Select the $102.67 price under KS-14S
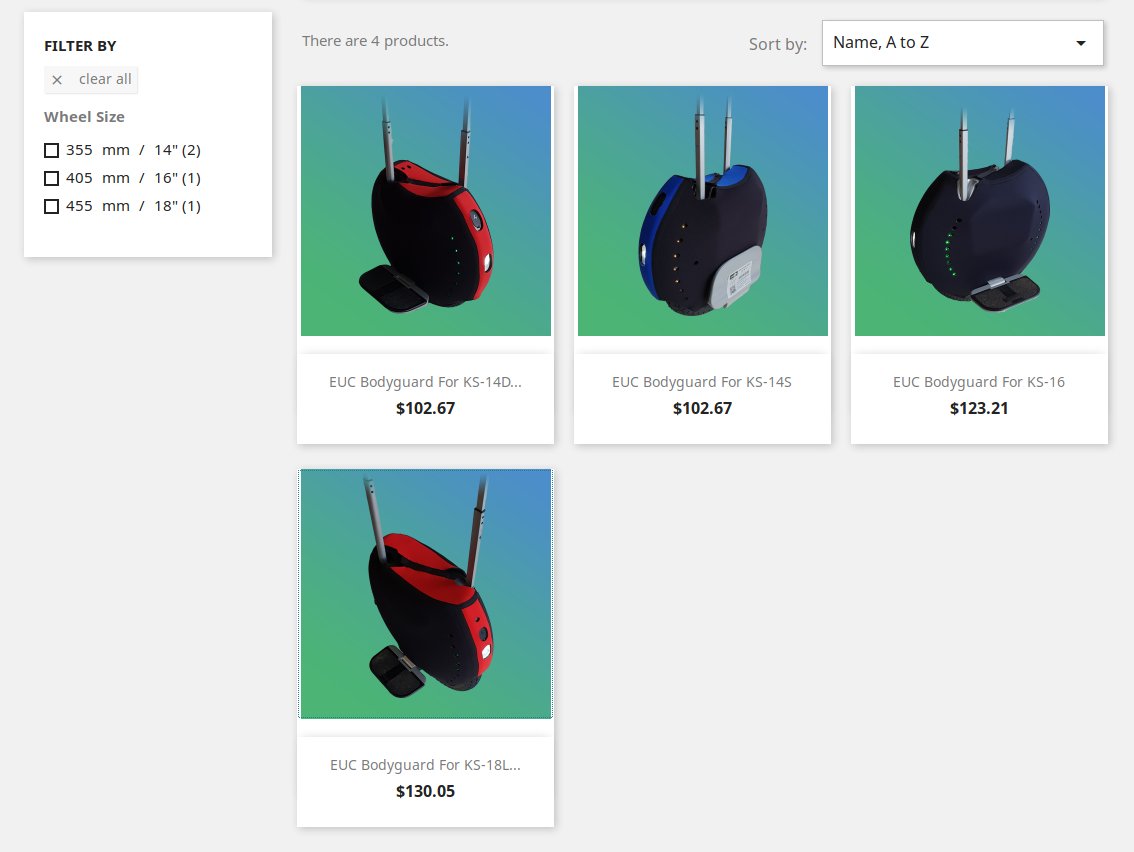The height and width of the screenshot is (852, 1134). 702,408
